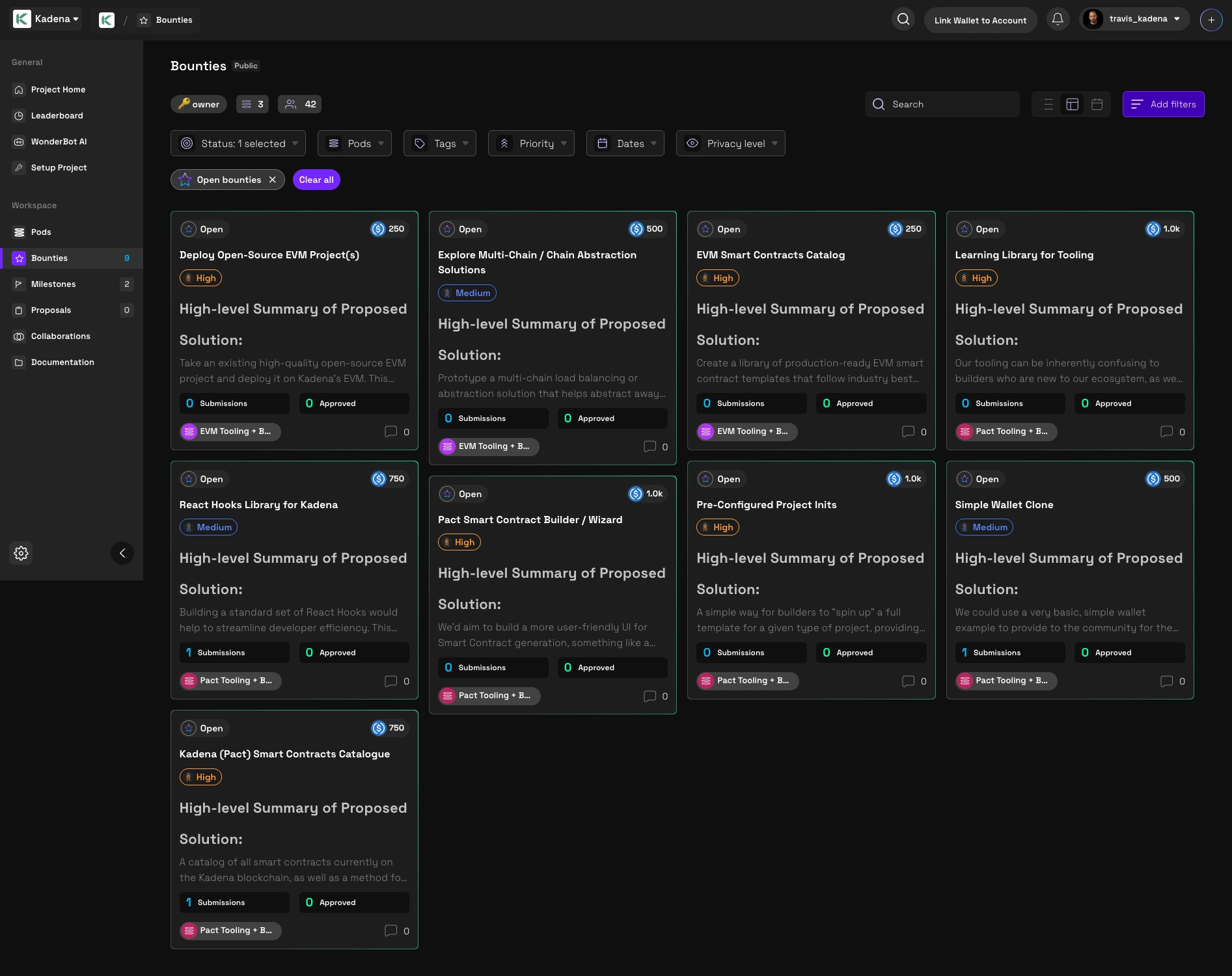Screen dimensions: 1232x976
Task: Open comments on Simple Wallet Clone card
Action: coord(1173,681)
